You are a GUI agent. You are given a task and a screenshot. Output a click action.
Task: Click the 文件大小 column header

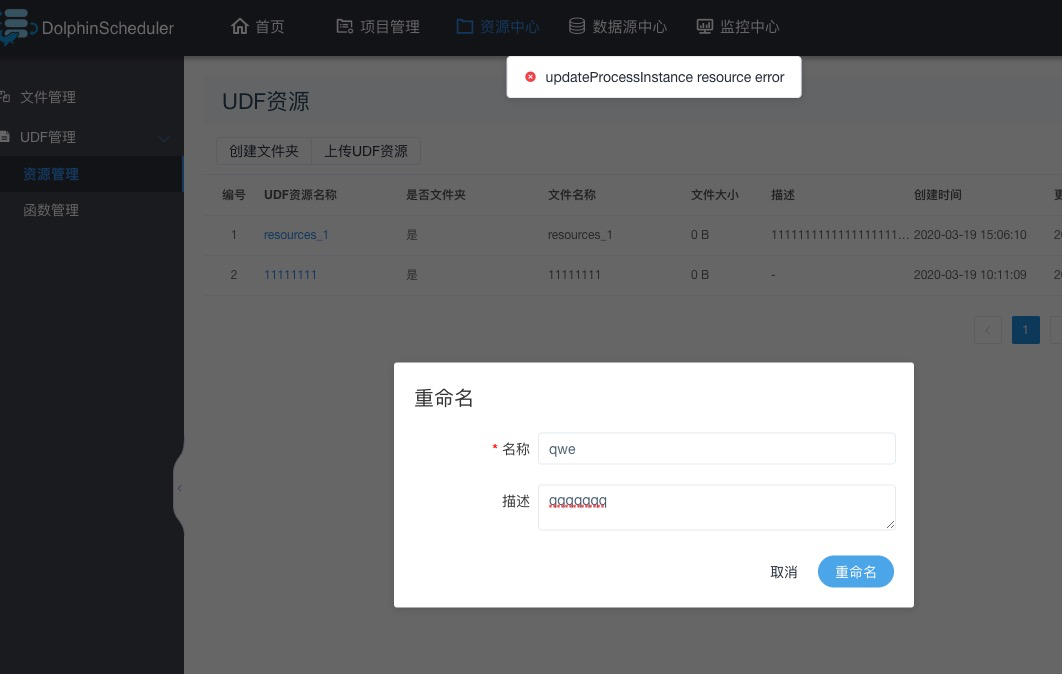pyautogui.click(x=715, y=195)
